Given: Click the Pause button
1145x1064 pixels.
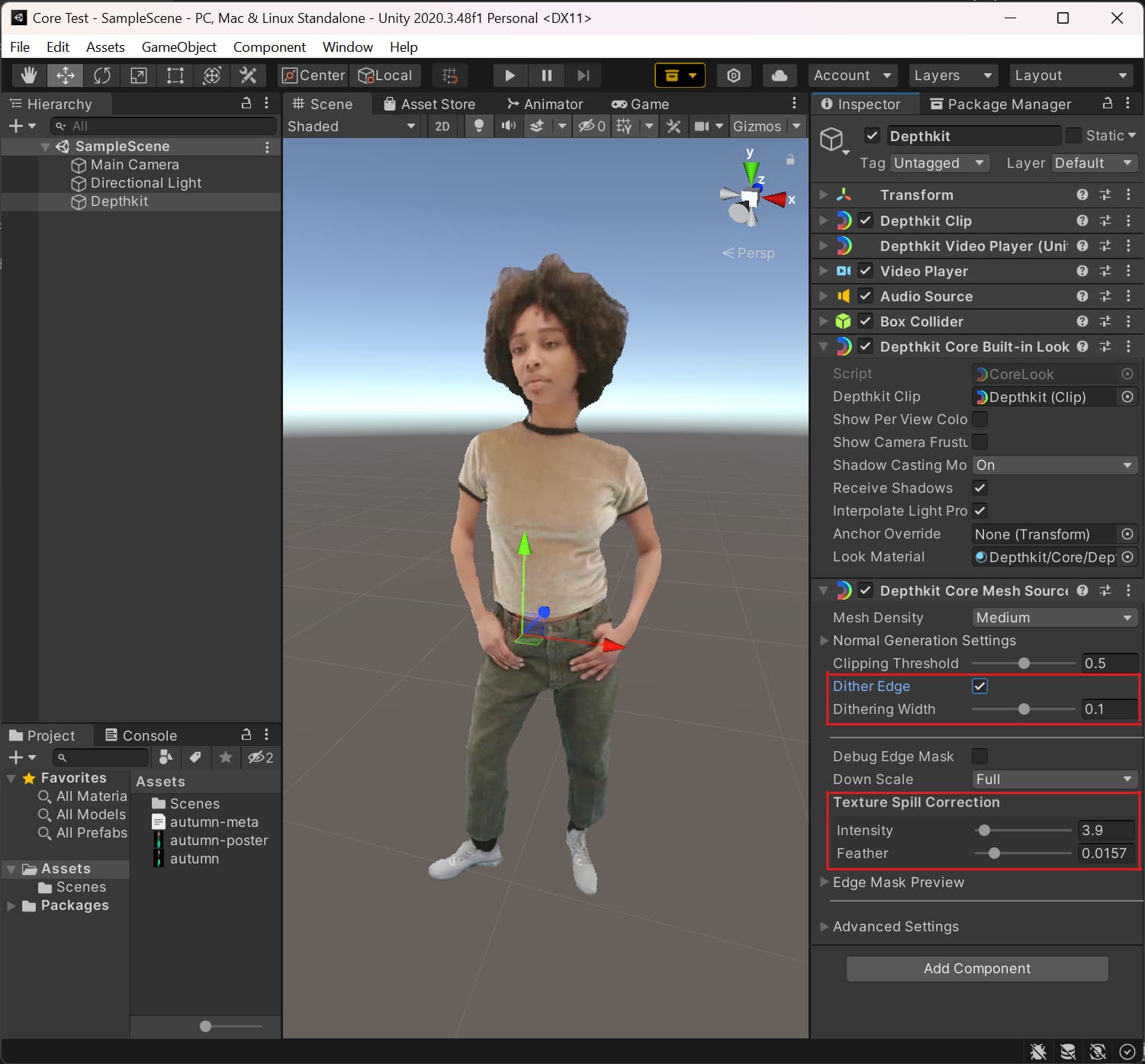Looking at the screenshot, I should click(546, 76).
